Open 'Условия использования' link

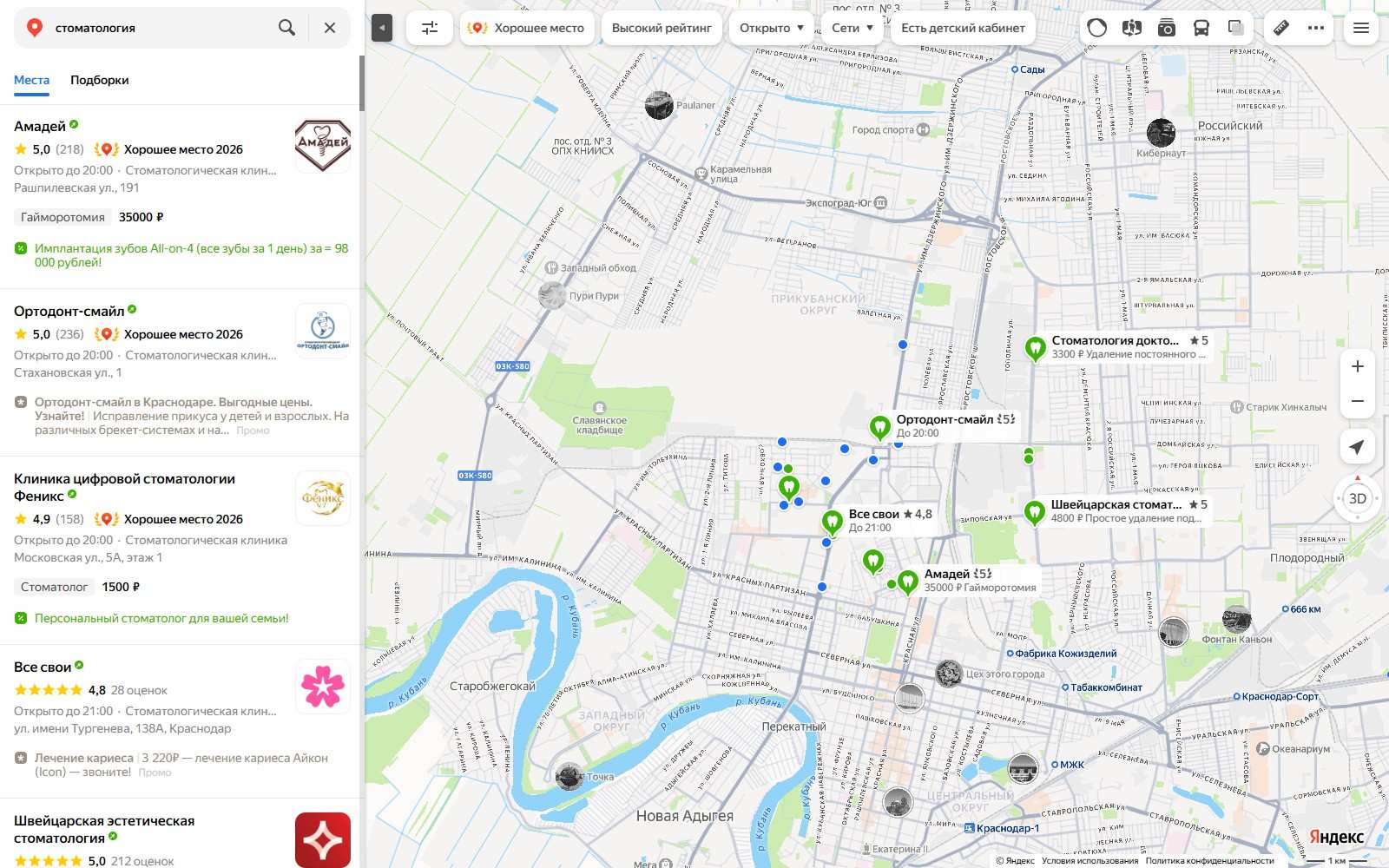coord(1089,861)
